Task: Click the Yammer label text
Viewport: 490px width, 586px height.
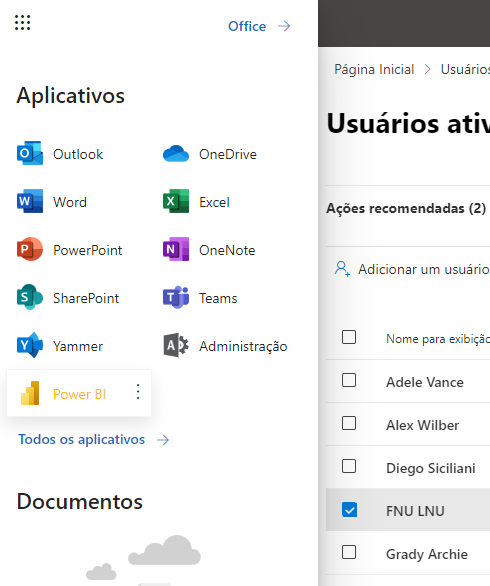Action: pos(78,346)
